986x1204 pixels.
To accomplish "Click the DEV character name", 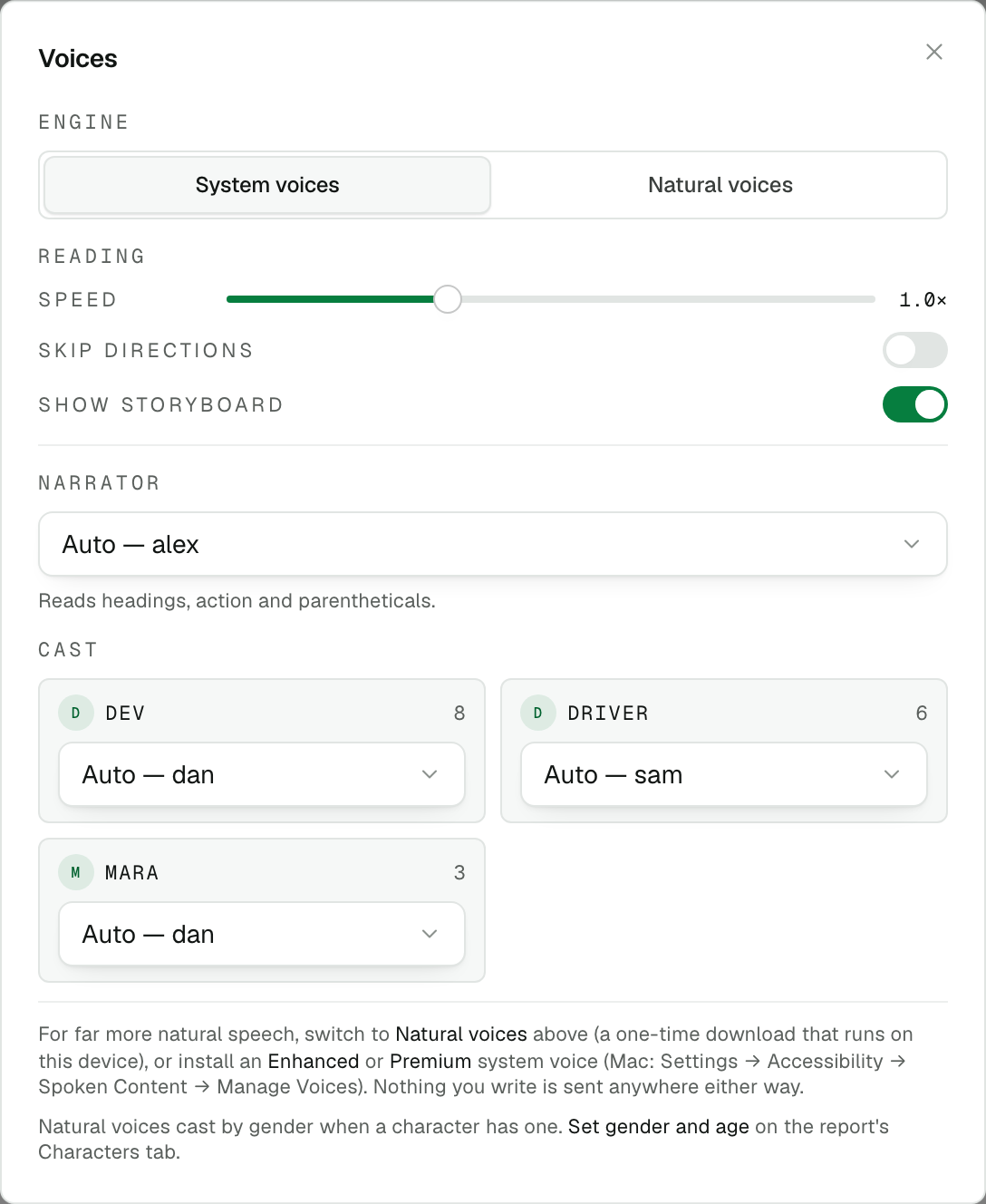I will (125, 714).
